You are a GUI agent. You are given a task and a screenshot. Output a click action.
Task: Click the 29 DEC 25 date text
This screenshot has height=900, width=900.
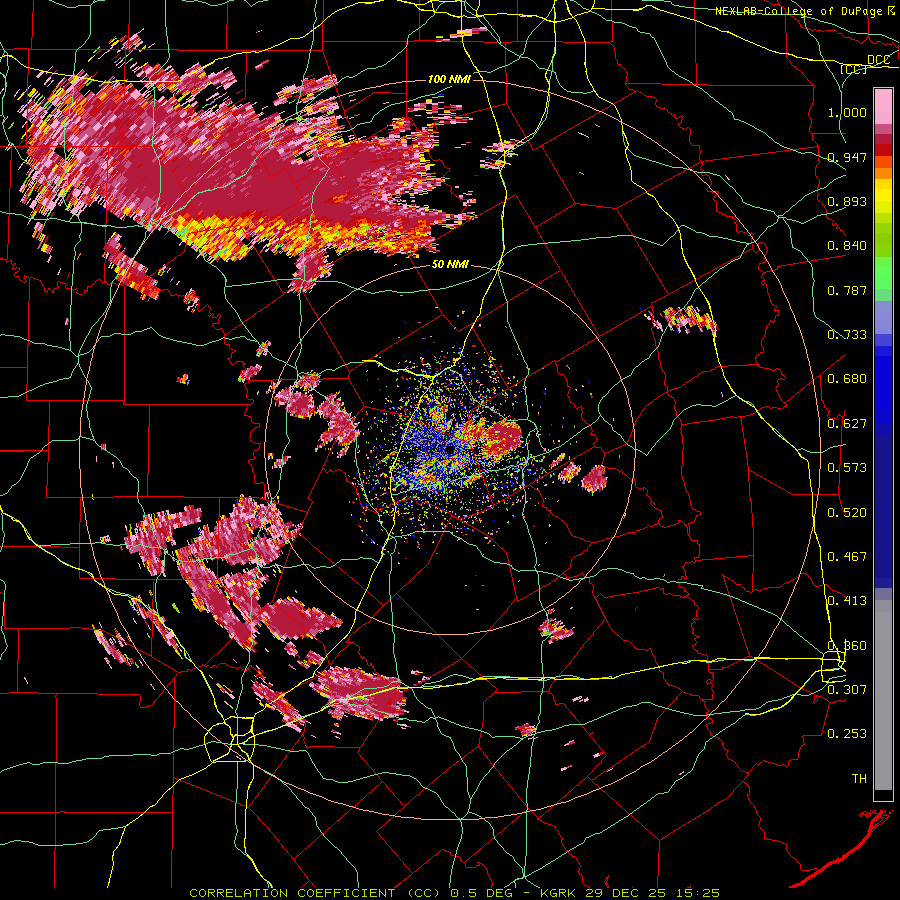coord(627,893)
